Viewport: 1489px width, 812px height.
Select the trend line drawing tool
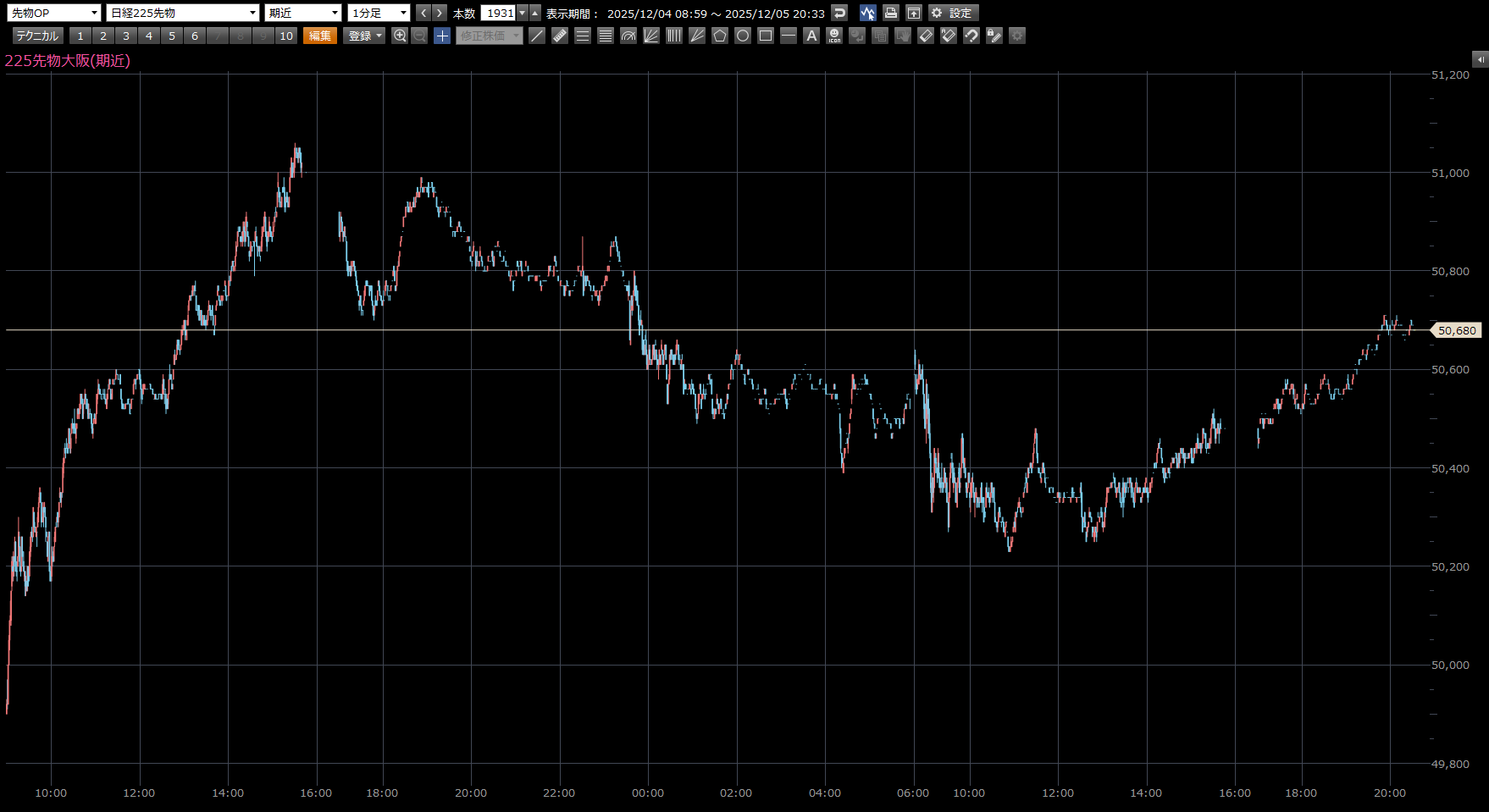pos(537,36)
